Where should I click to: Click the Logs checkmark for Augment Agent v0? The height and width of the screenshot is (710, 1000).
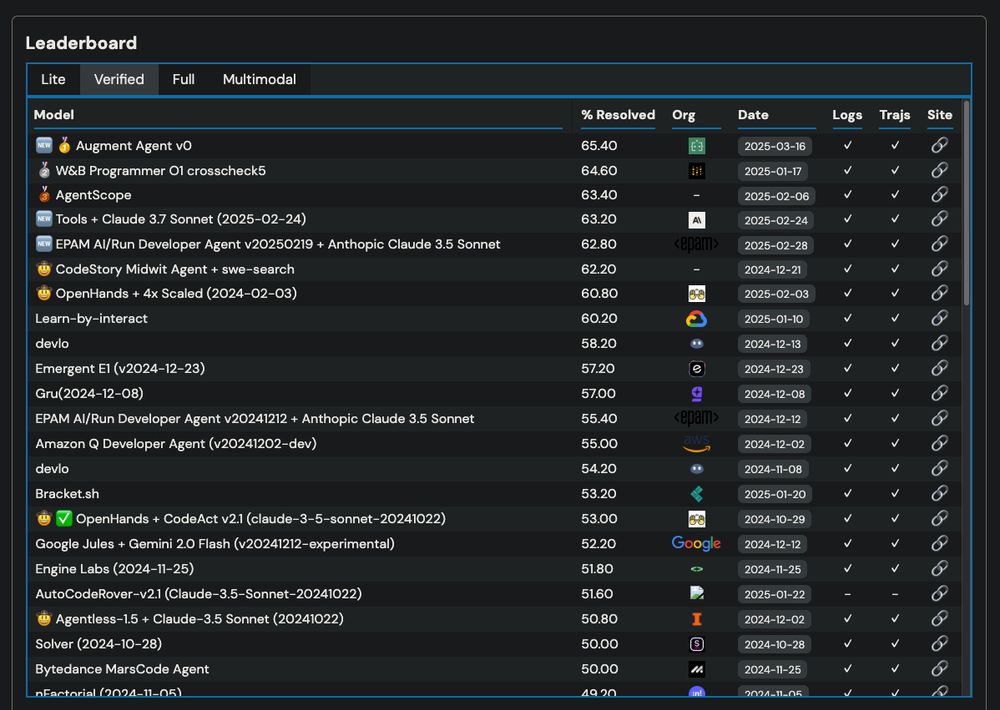pos(848,145)
